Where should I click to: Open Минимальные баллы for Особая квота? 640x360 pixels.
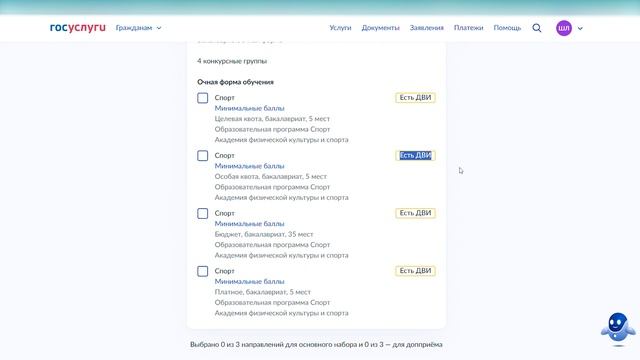coord(249,166)
